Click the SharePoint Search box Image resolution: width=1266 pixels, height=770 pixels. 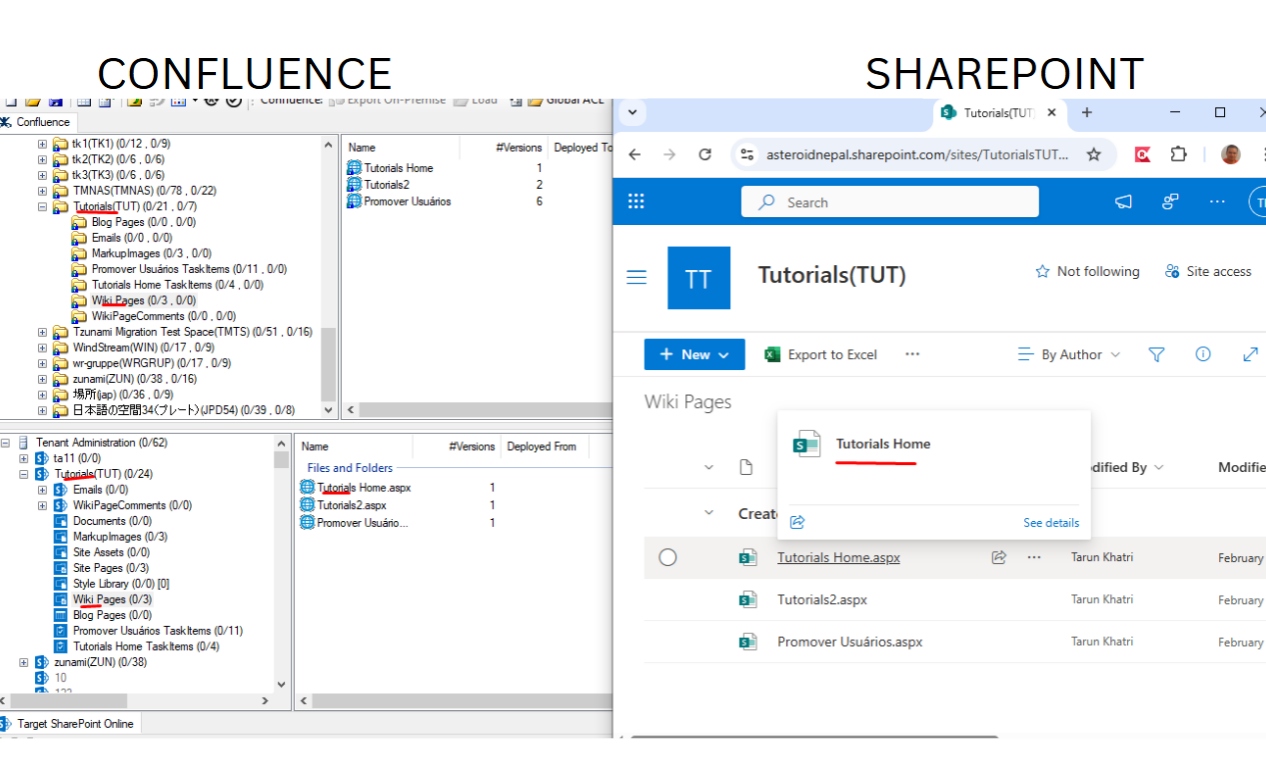pos(890,202)
